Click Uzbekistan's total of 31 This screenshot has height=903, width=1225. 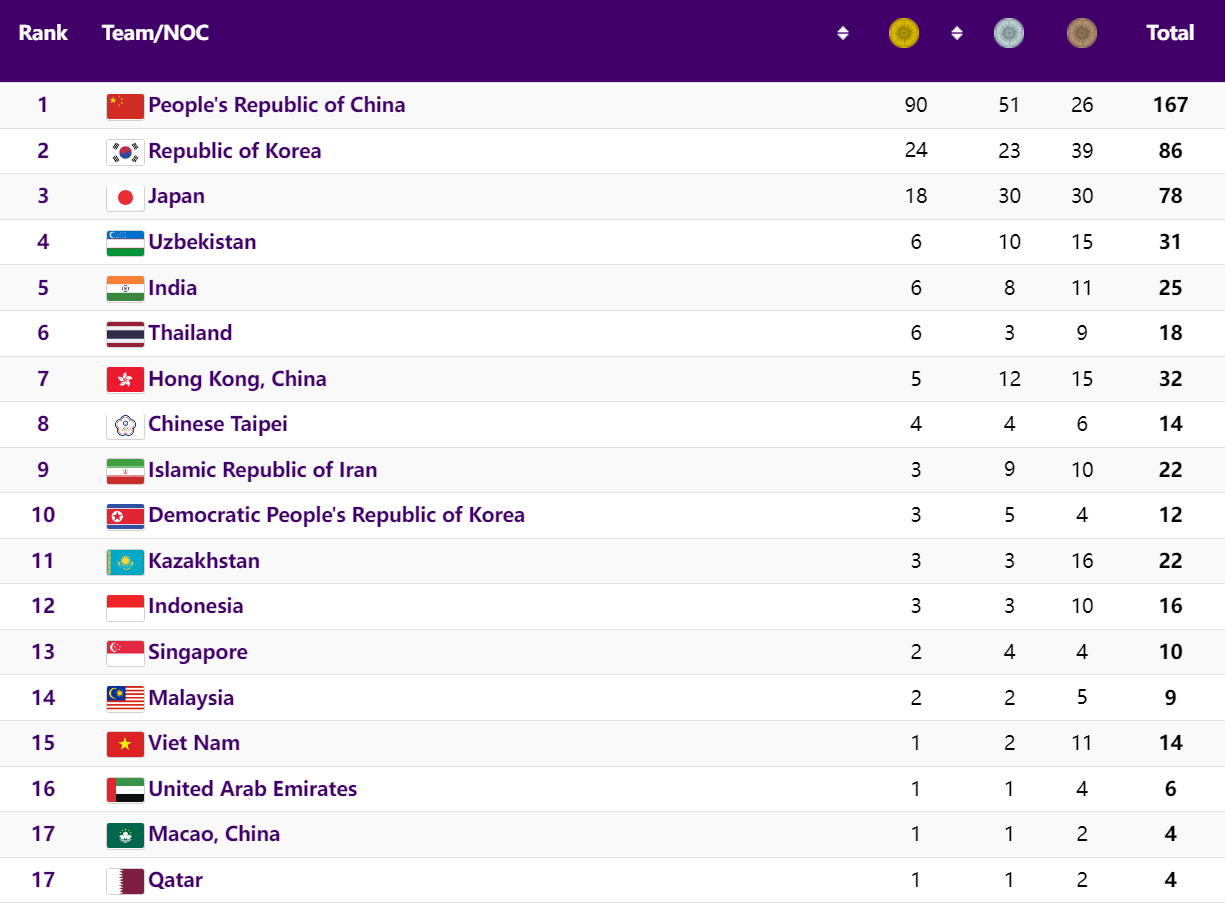1170,242
